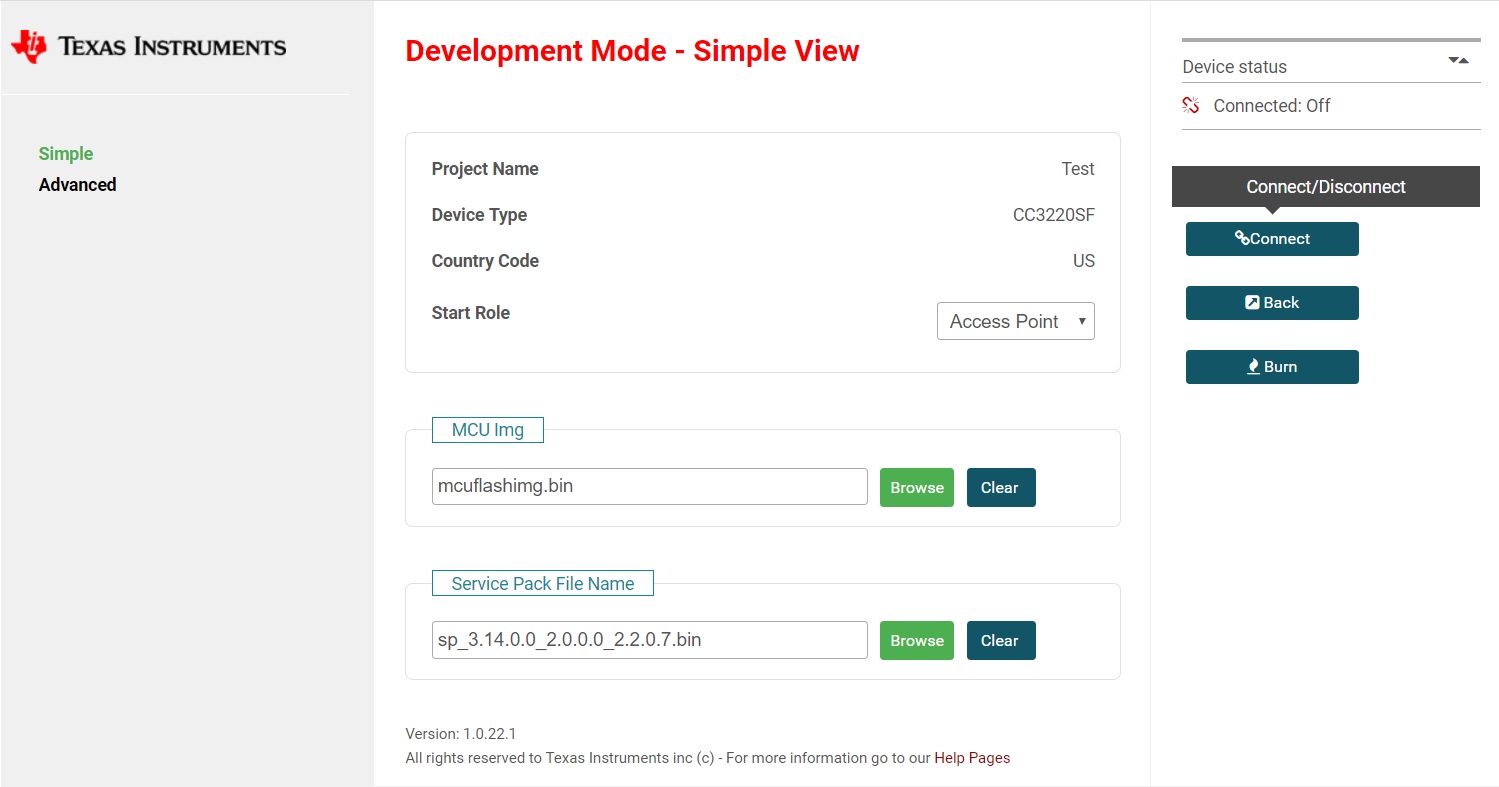Click the 'Service Pack File Name' label
The image size is (1499, 787).
[x=543, y=583]
